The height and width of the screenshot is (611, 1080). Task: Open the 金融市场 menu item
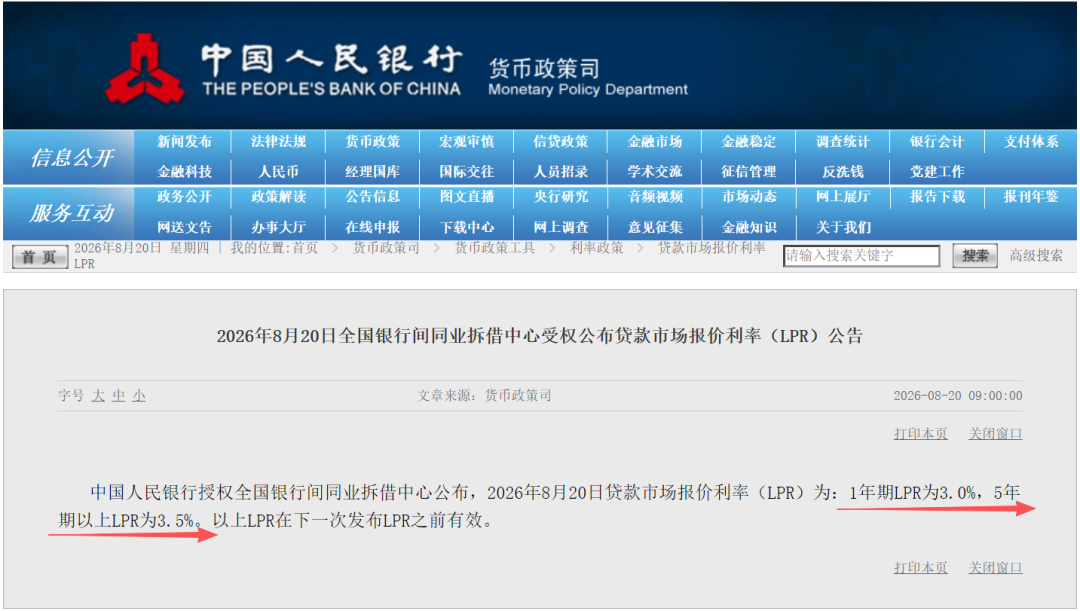pos(655,142)
